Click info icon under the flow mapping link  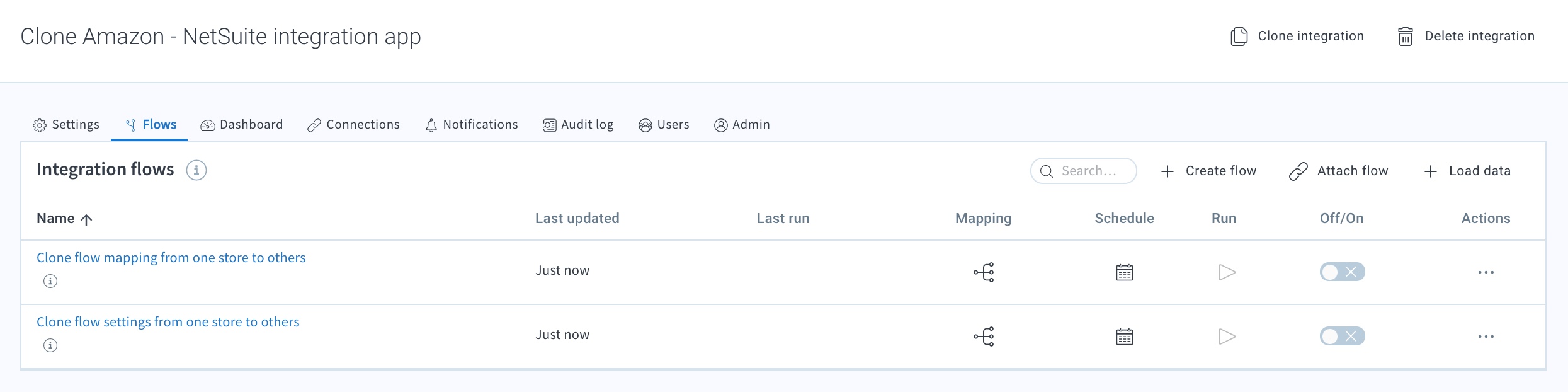point(50,281)
